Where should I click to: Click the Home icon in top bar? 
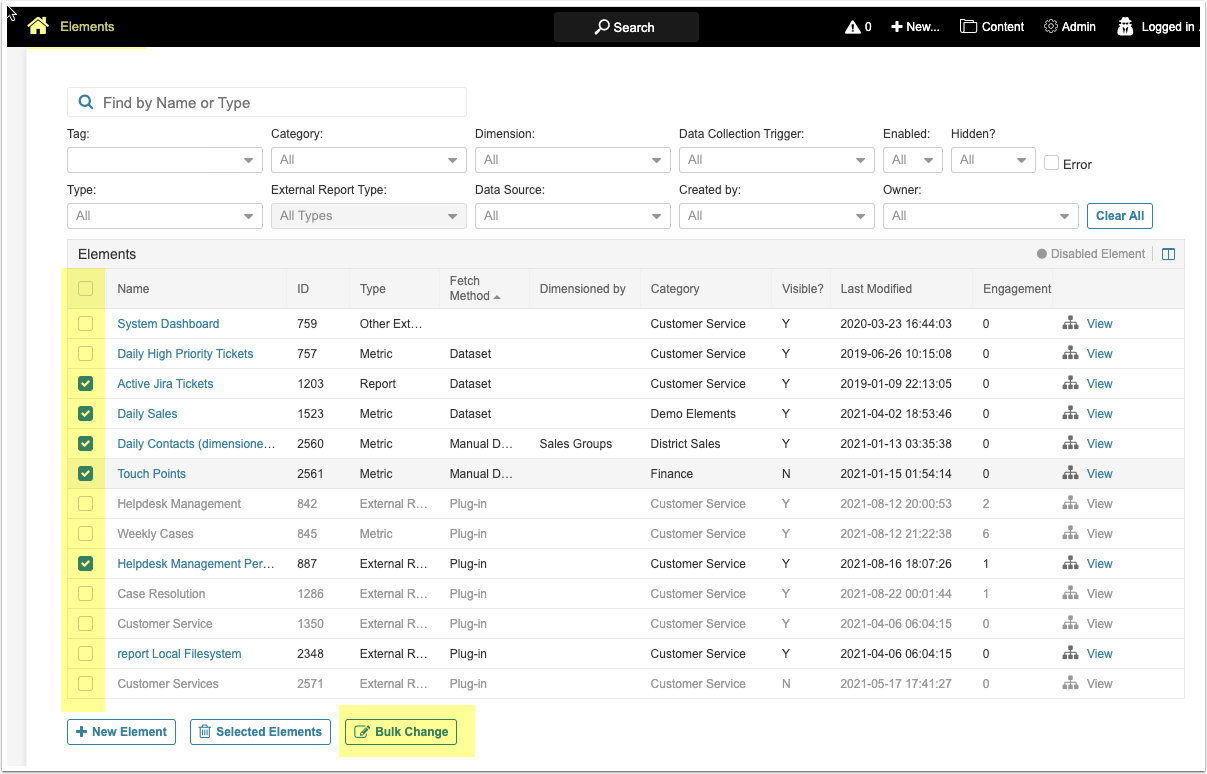[38, 26]
